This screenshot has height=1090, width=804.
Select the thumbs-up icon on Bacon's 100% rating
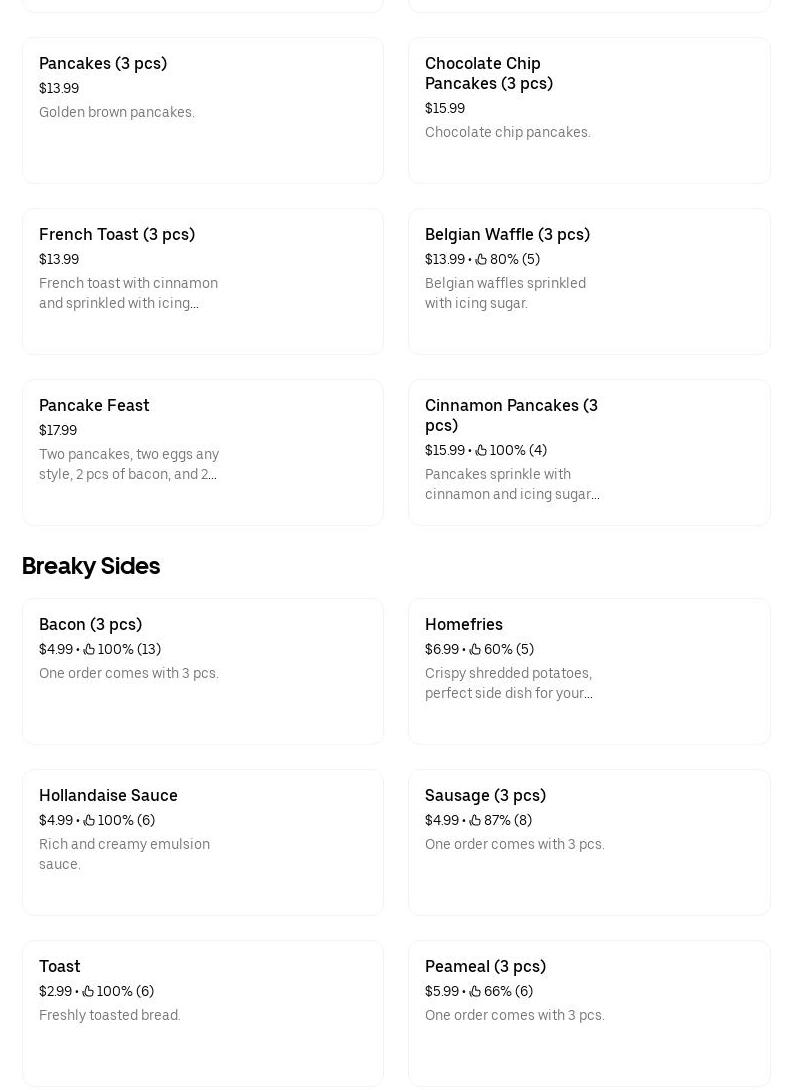pyautogui.click(x=88, y=649)
